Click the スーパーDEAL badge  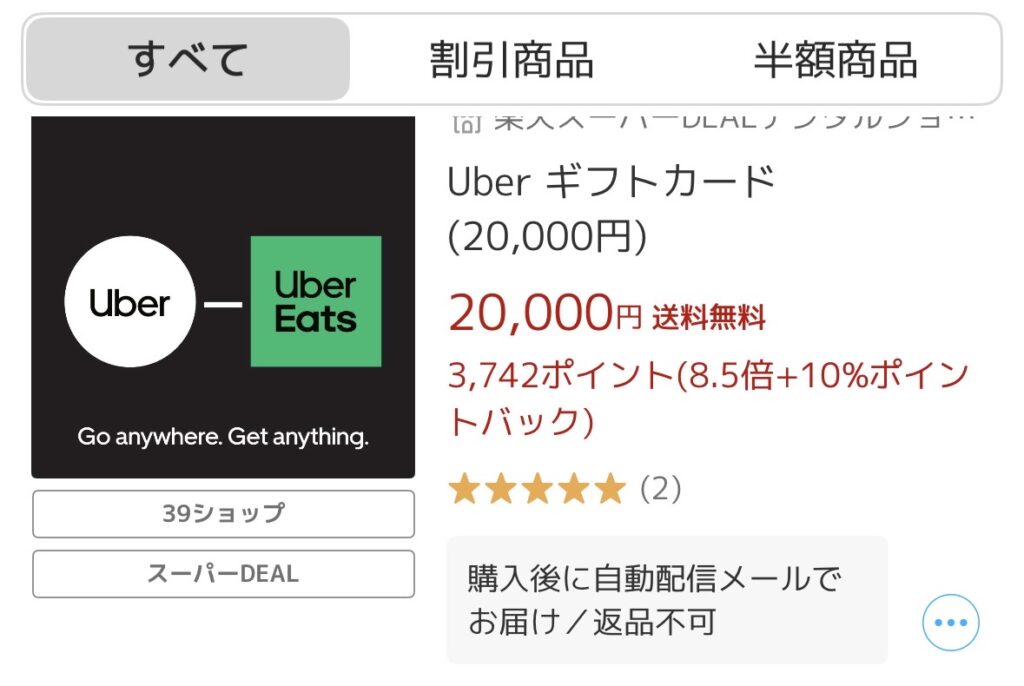tap(223, 574)
